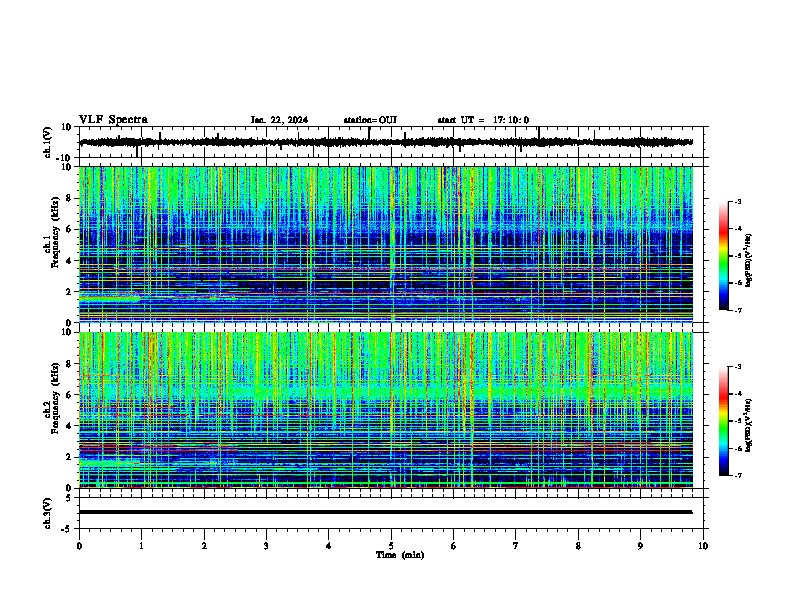Click time axis tick label "7"

(x=516, y=546)
